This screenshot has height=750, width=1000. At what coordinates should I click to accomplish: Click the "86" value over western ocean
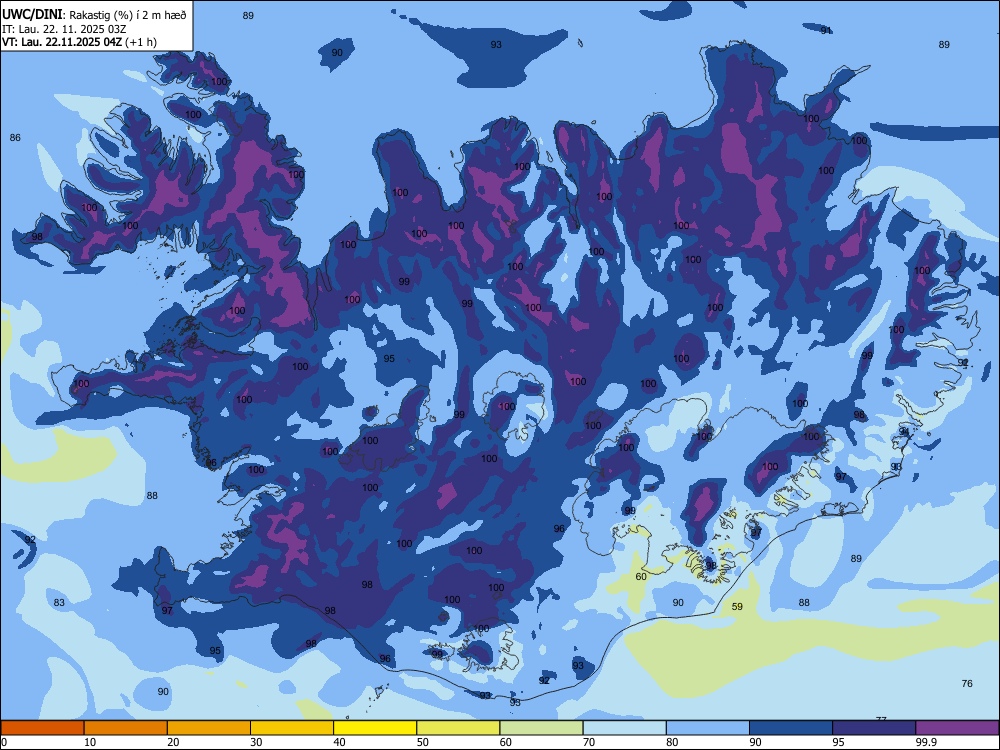pyautogui.click(x=15, y=138)
